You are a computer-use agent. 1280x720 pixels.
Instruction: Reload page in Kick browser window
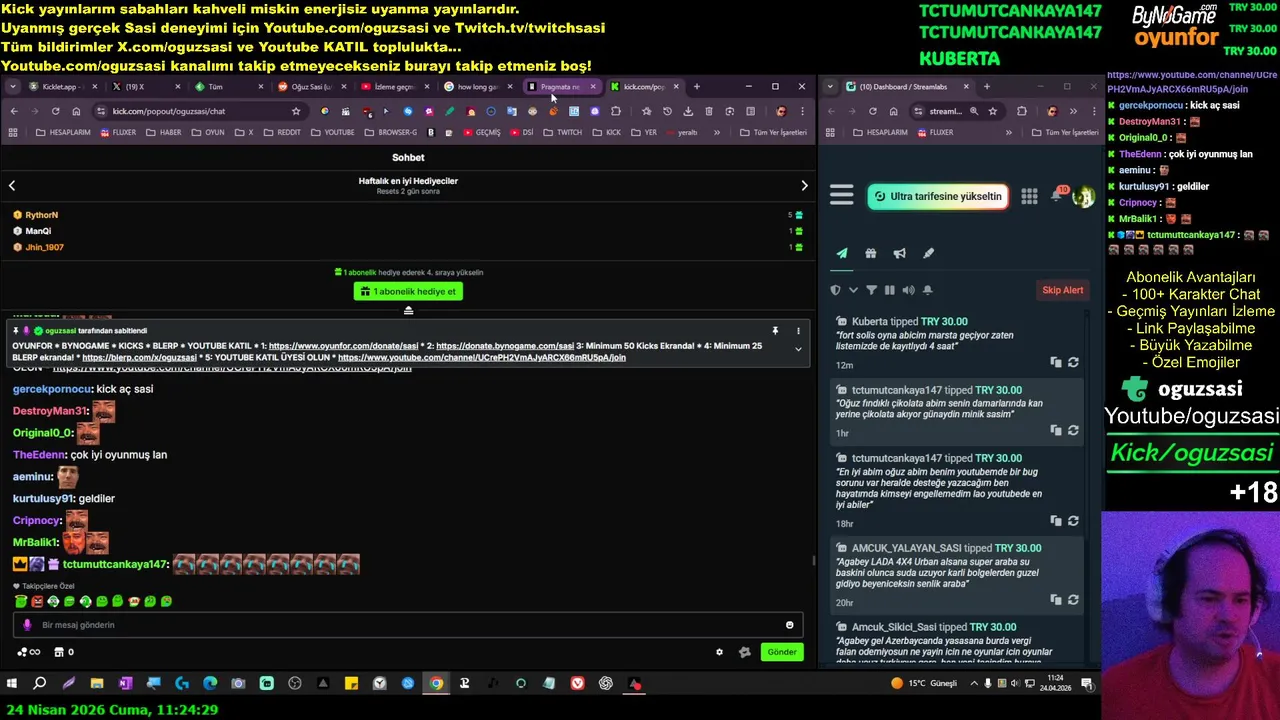[55, 111]
